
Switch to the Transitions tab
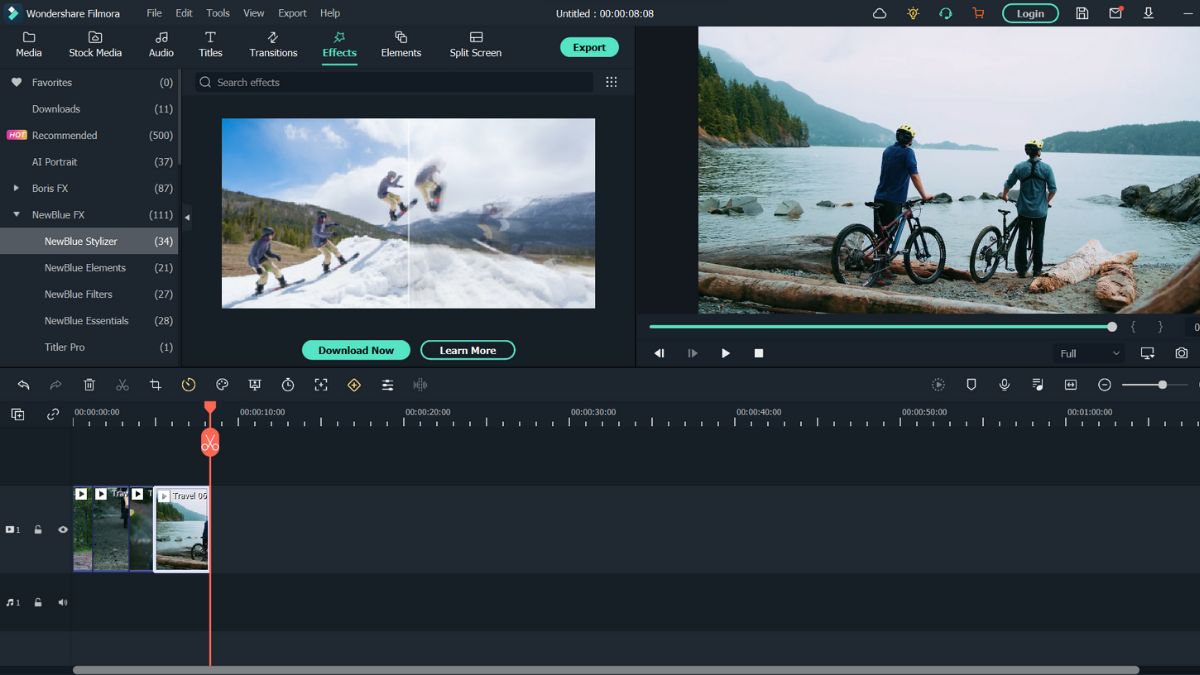click(272, 47)
